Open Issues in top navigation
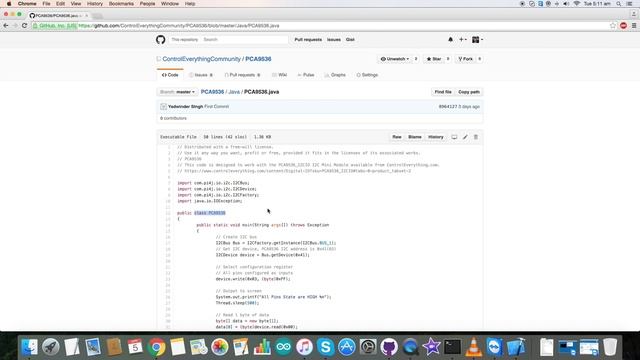The width and height of the screenshot is (640, 360). [x=333, y=40]
